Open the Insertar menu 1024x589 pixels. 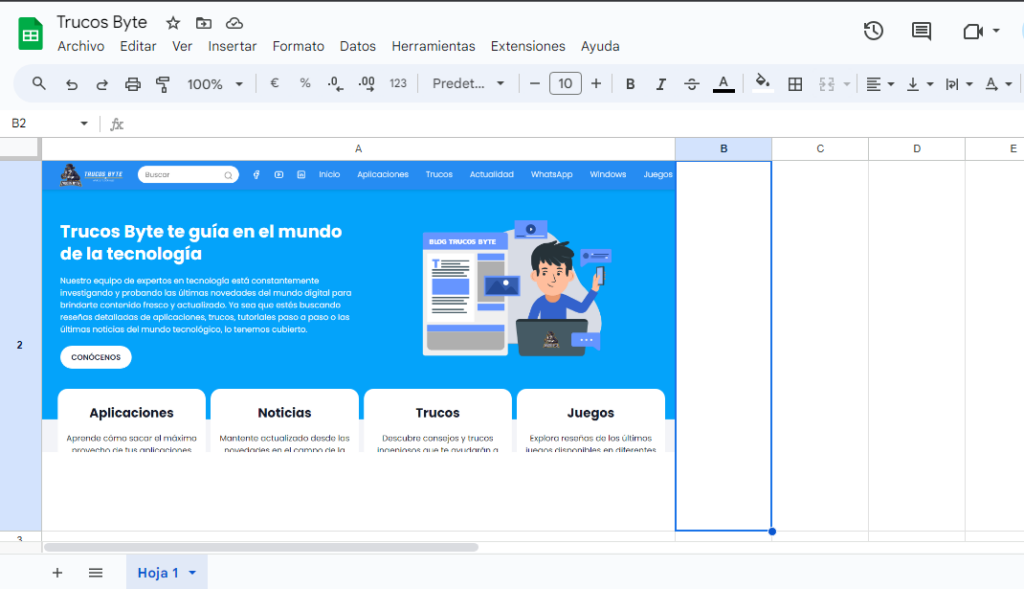[x=232, y=46]
